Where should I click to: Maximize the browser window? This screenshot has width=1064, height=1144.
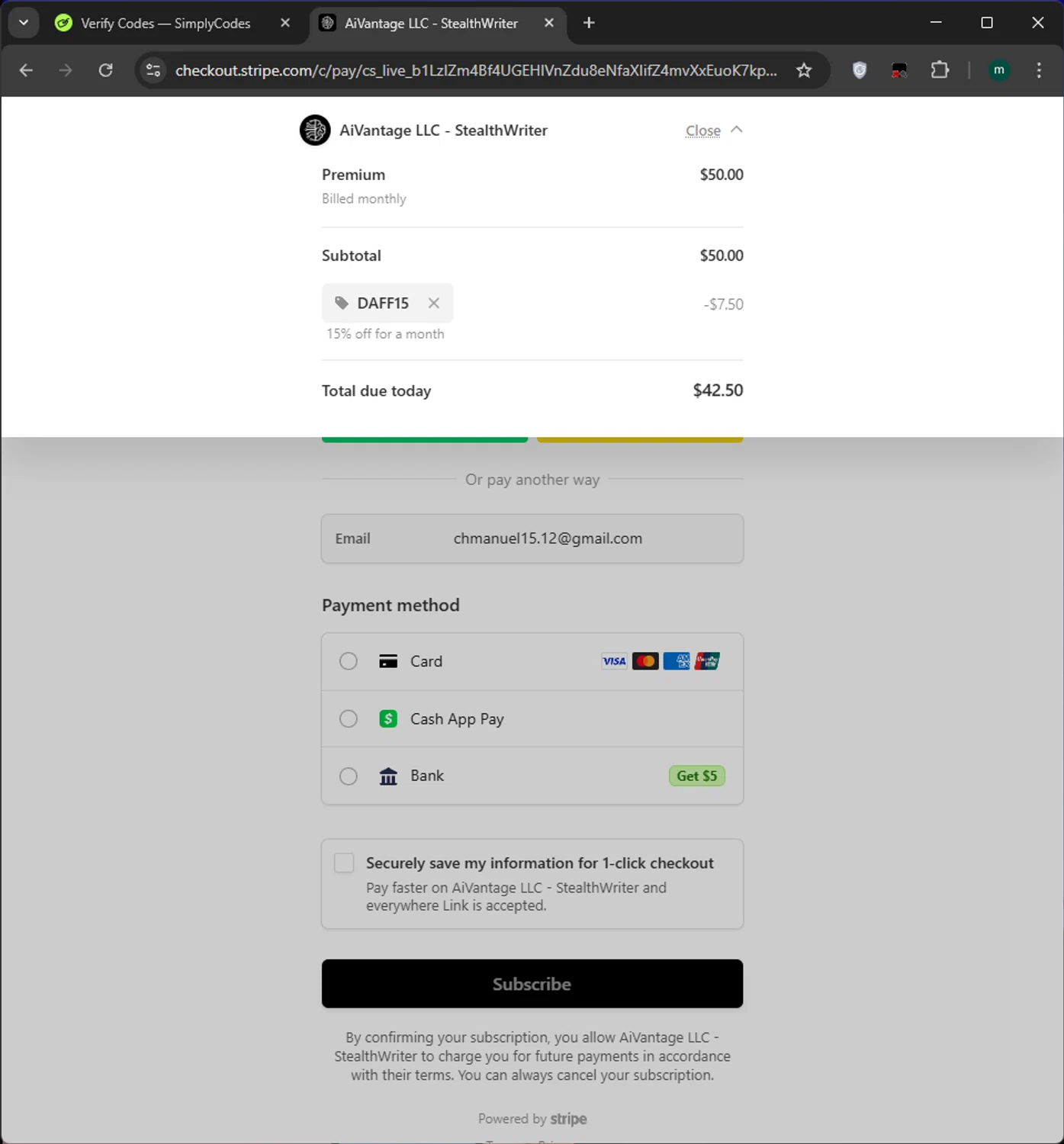[987, 23]
